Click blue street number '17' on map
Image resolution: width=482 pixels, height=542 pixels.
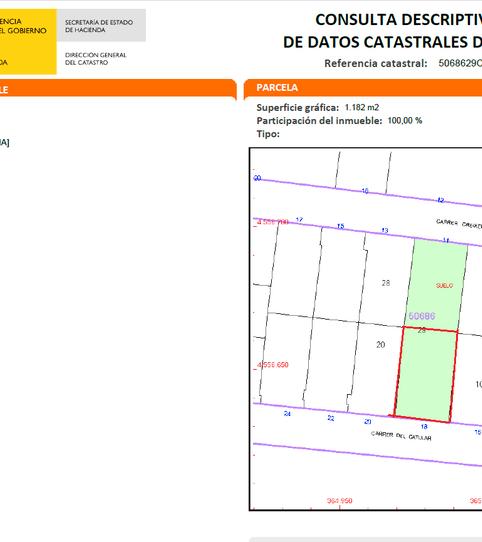pyautogui.click(x=299, y=220)
